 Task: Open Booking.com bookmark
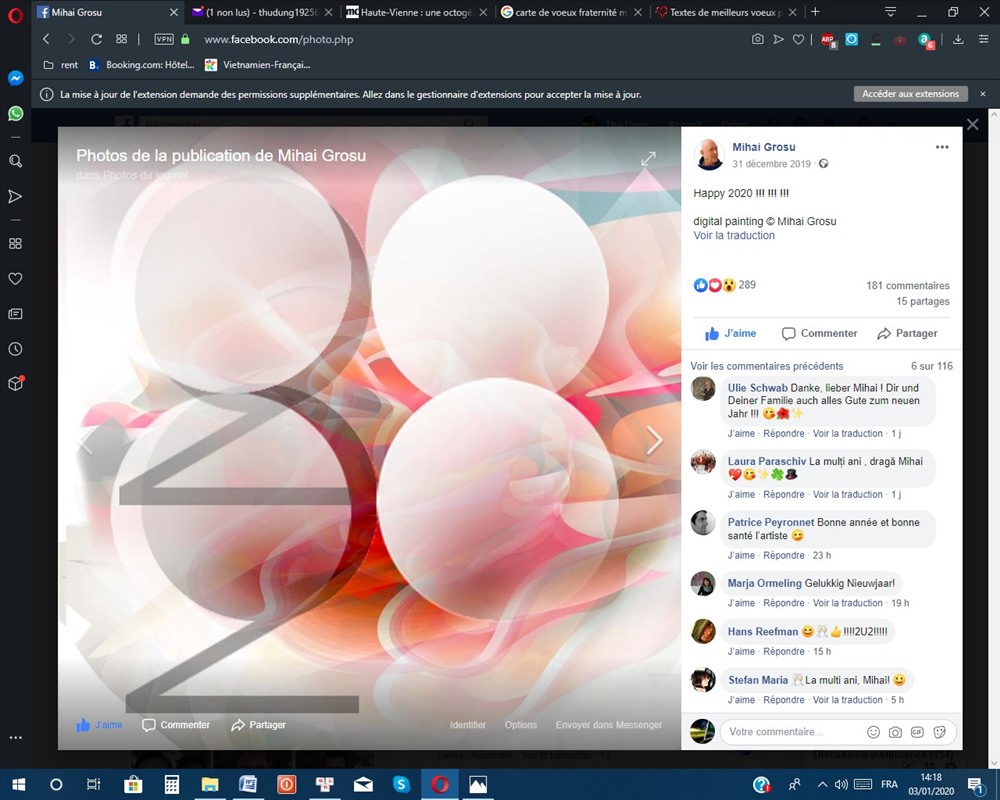[x=142, y=65]
